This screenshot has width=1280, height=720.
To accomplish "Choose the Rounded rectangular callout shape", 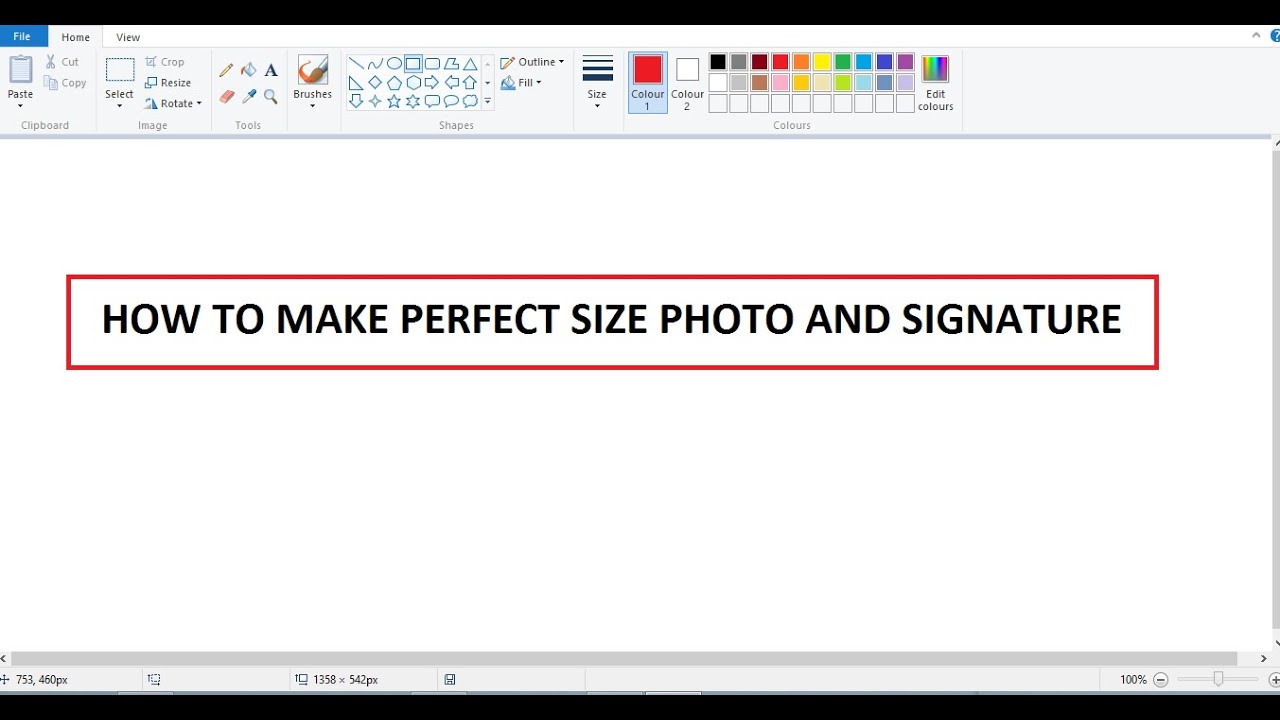I will click(432, 101).
